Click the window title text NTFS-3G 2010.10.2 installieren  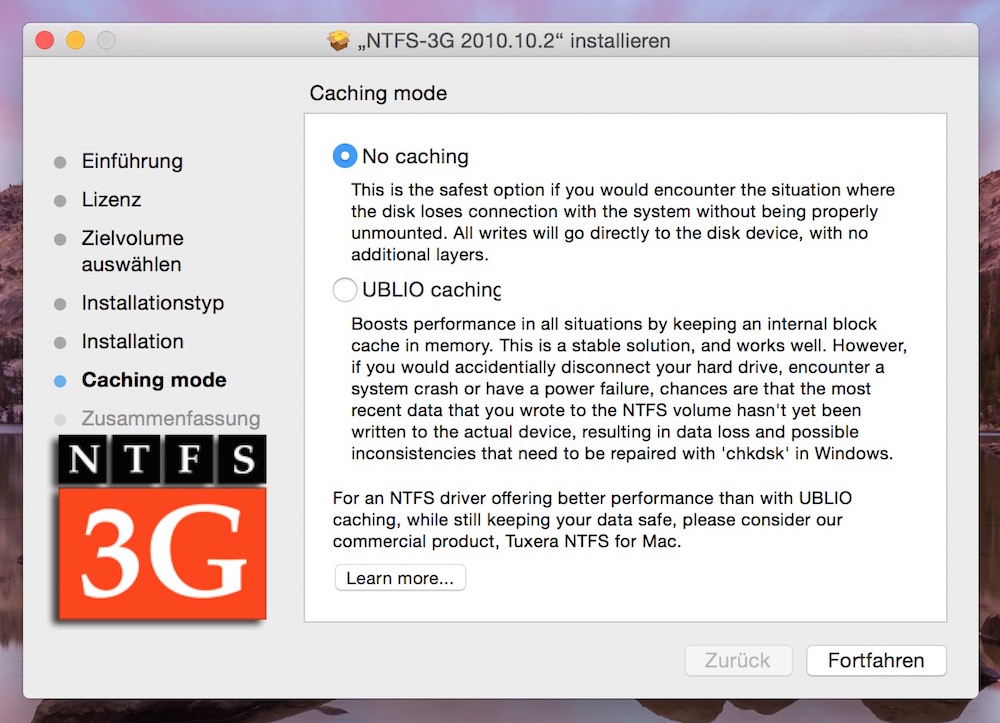514,40
